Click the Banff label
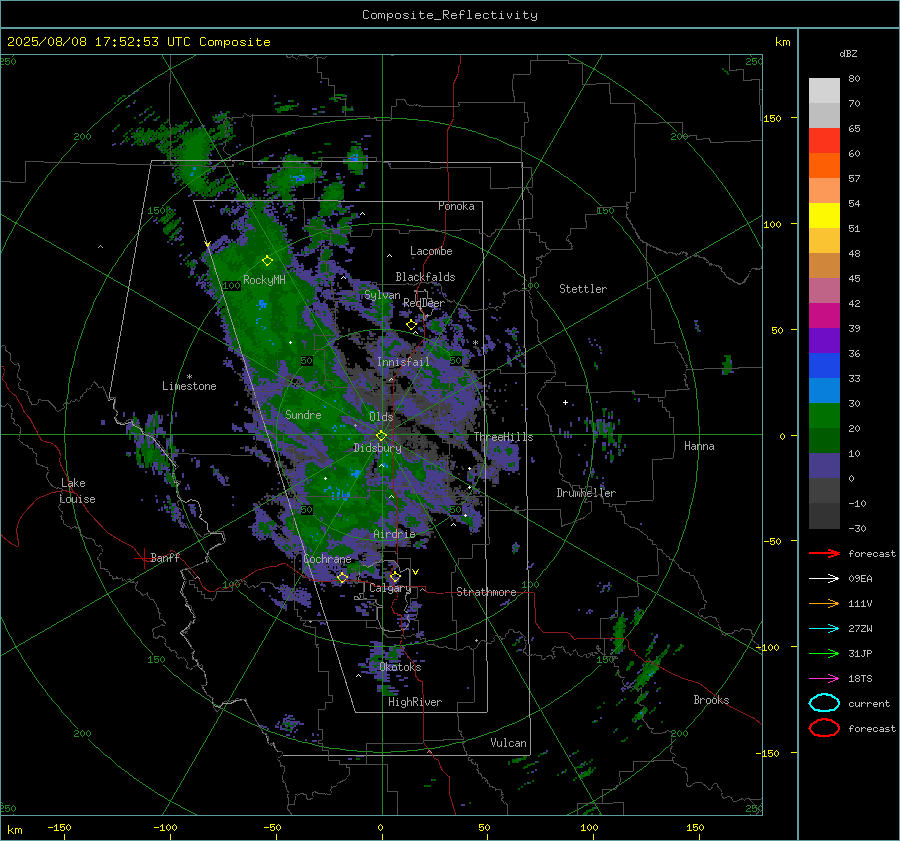900x841 pixels. (x=165, y=557)
